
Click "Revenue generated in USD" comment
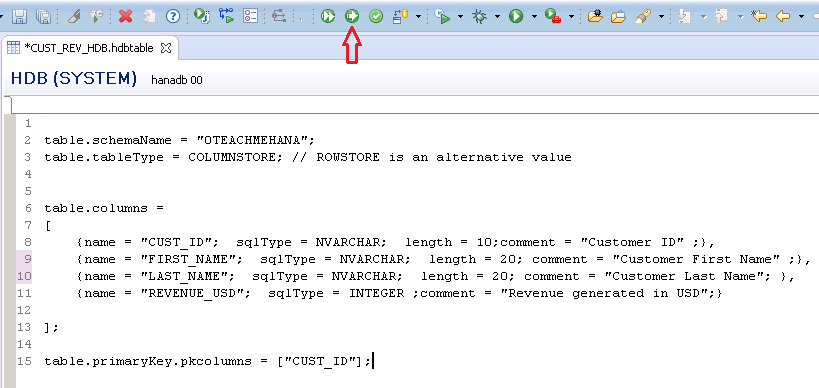[603, 293]
